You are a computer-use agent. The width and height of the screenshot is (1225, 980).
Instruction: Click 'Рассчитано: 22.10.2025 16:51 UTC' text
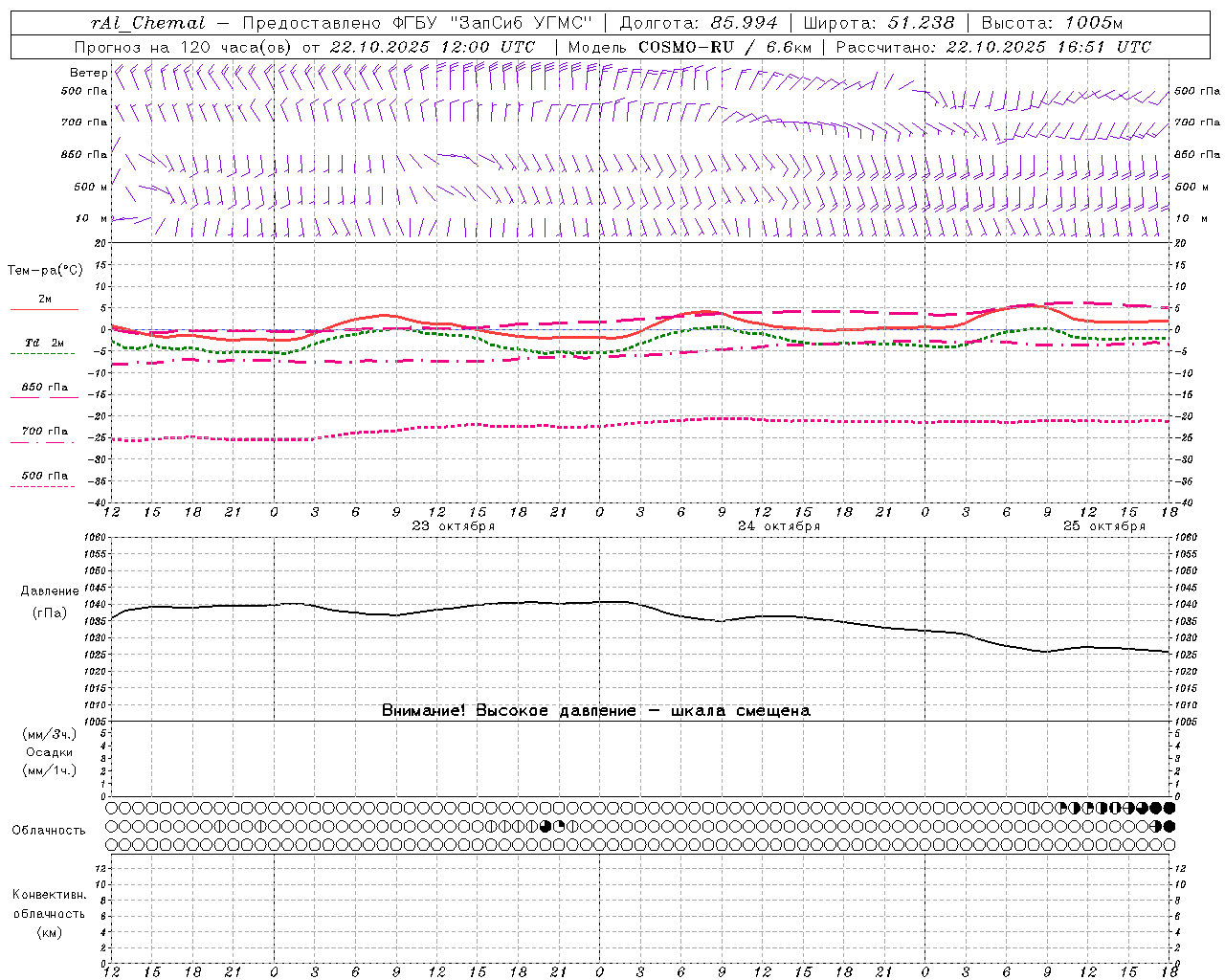click(x=993, y=47)
